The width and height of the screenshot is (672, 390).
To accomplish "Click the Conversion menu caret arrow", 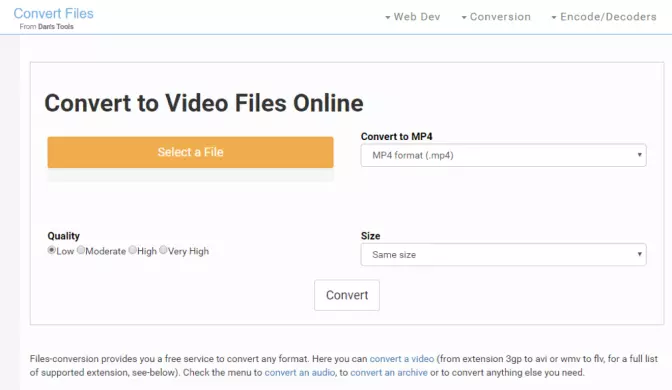I will click(x=464, y=18).
